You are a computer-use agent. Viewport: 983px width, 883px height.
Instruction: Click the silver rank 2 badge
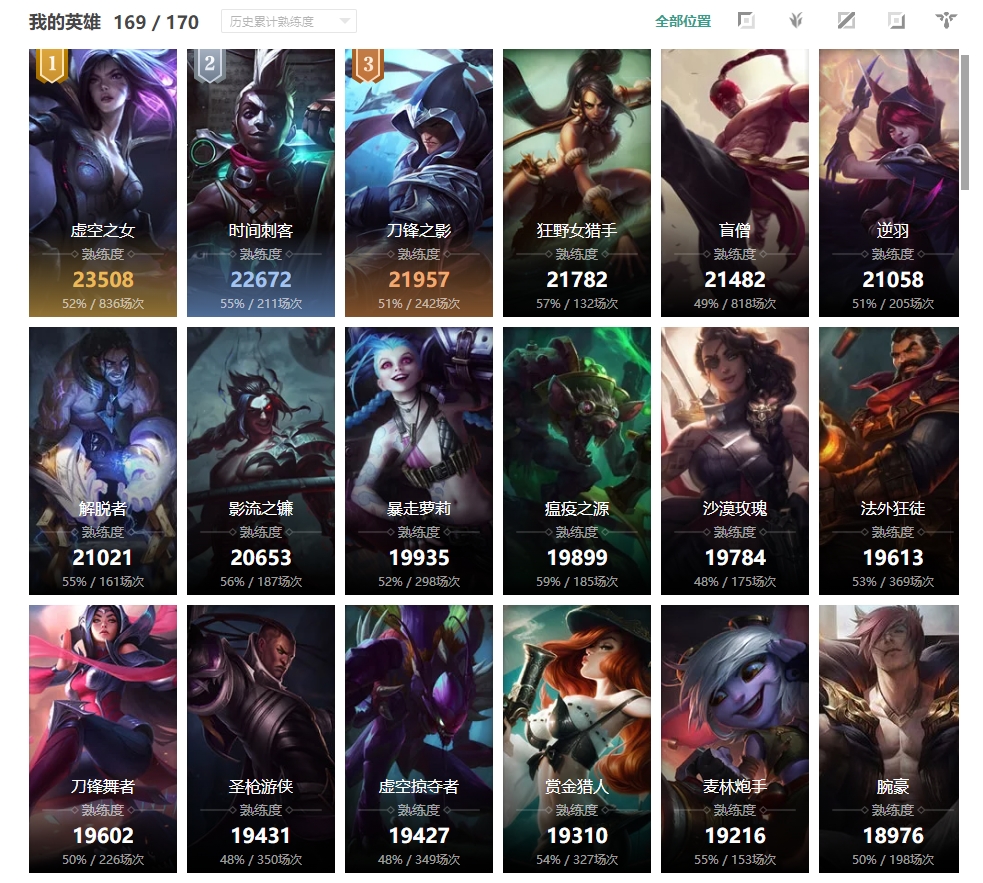click(210, 65)
